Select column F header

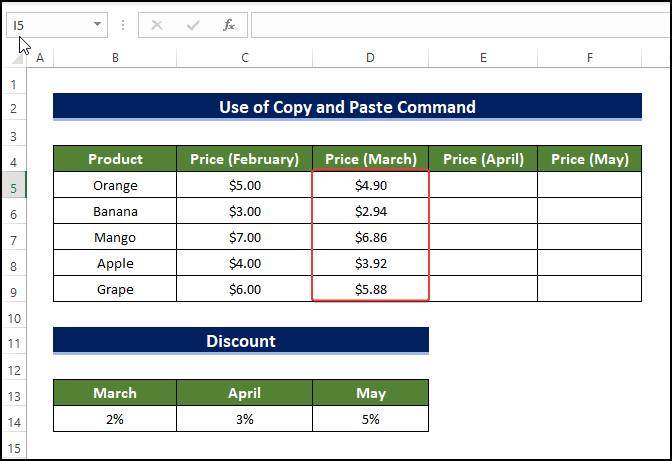[590, 58]
